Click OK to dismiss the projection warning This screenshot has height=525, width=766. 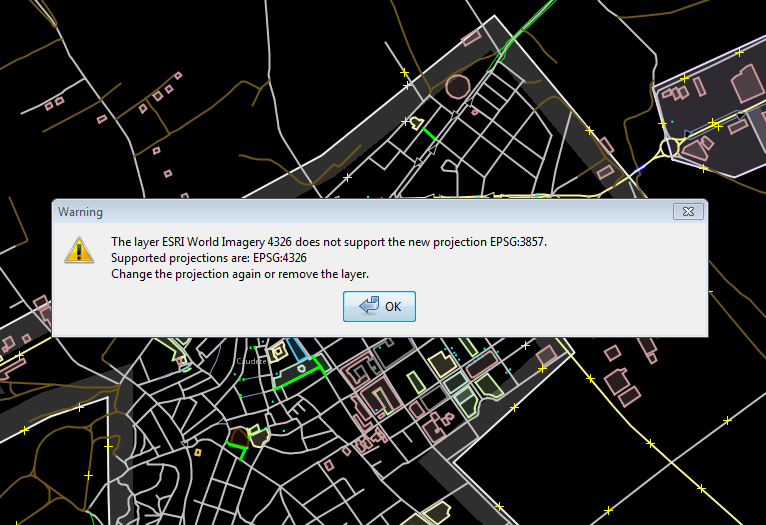tap(379, 306)
